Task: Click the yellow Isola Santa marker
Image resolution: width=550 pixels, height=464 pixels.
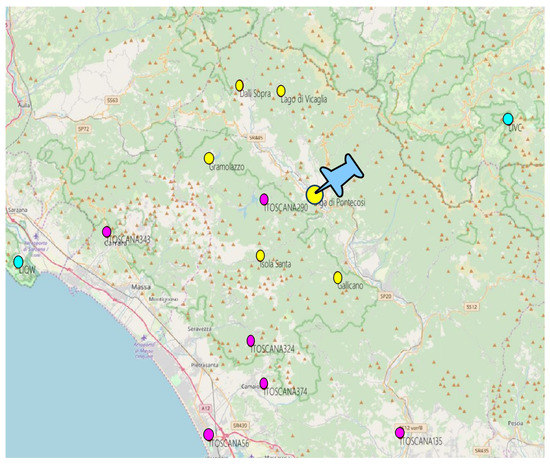Action: (260, 256)
